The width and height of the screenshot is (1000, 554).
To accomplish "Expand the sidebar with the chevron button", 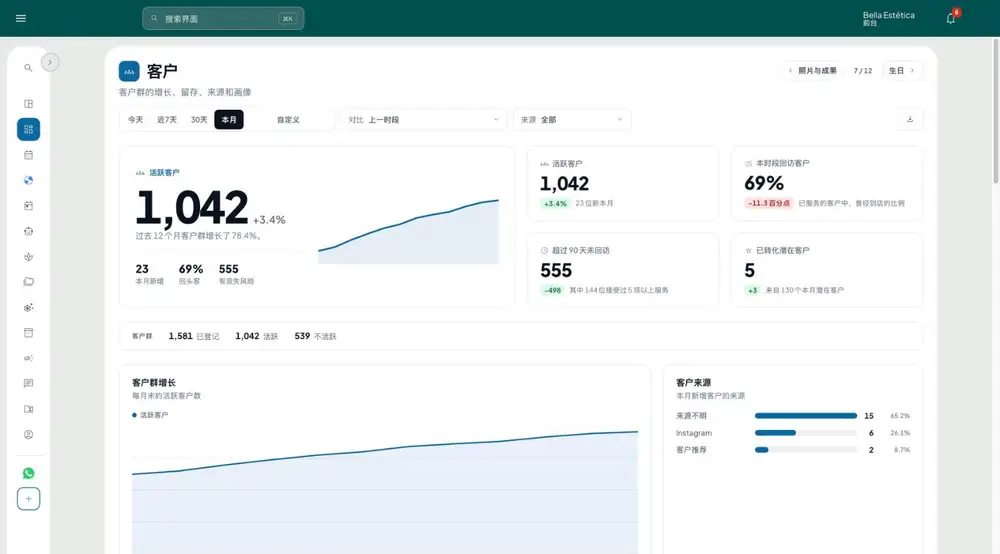I will (x=50, y=62).
